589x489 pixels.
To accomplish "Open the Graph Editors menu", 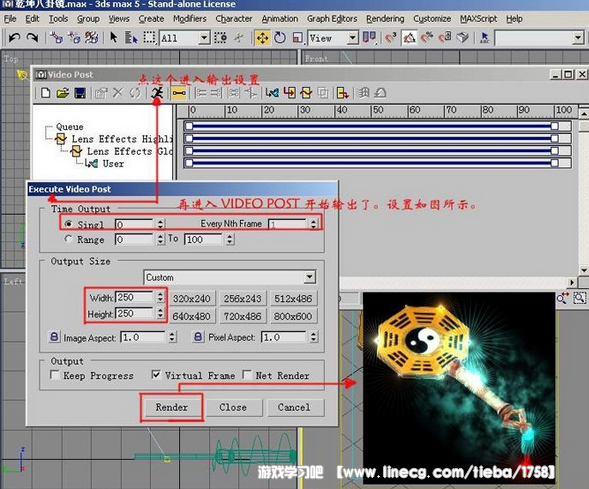I will 332,19.
